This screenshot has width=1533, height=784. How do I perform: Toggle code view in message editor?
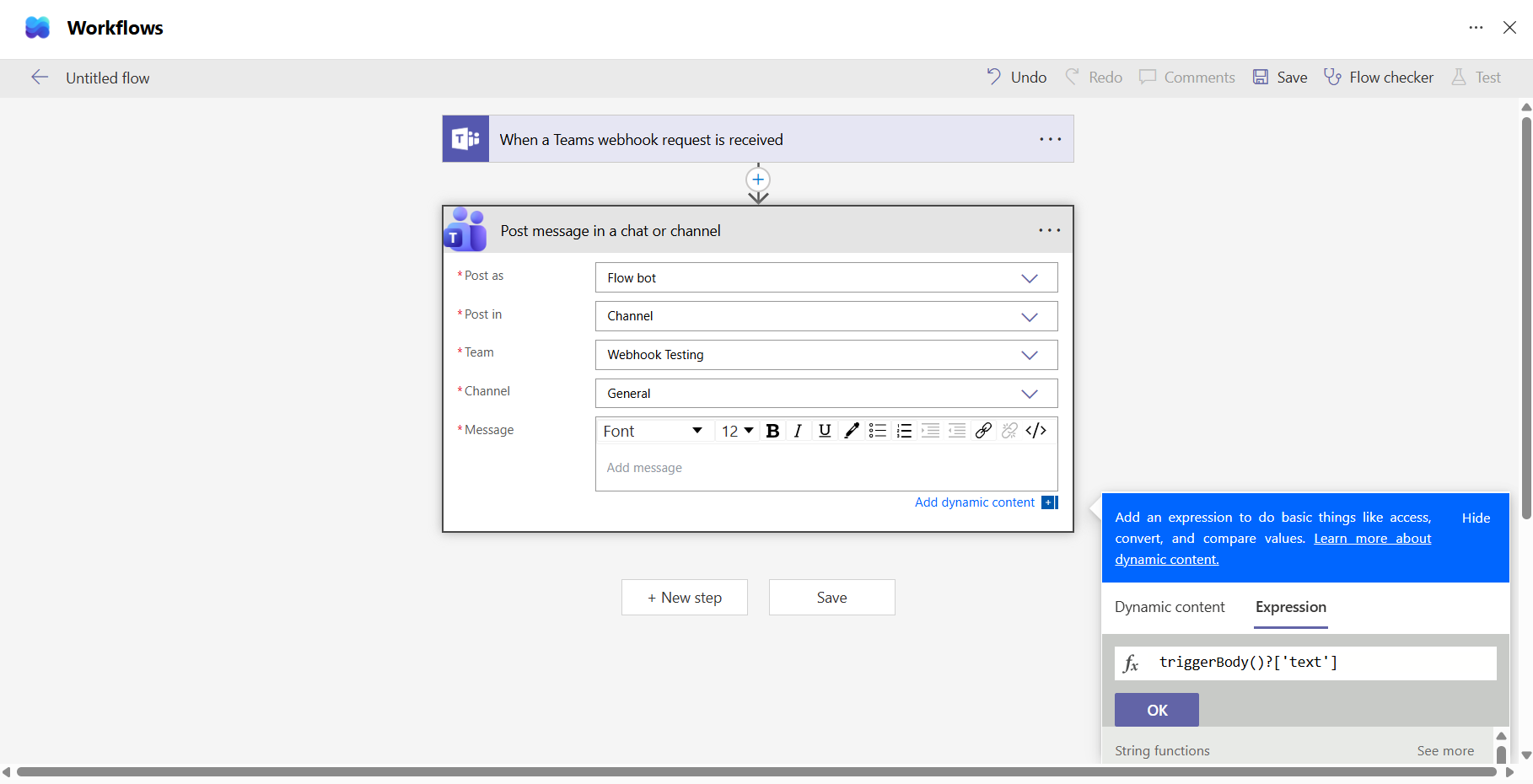[1036, 431]
